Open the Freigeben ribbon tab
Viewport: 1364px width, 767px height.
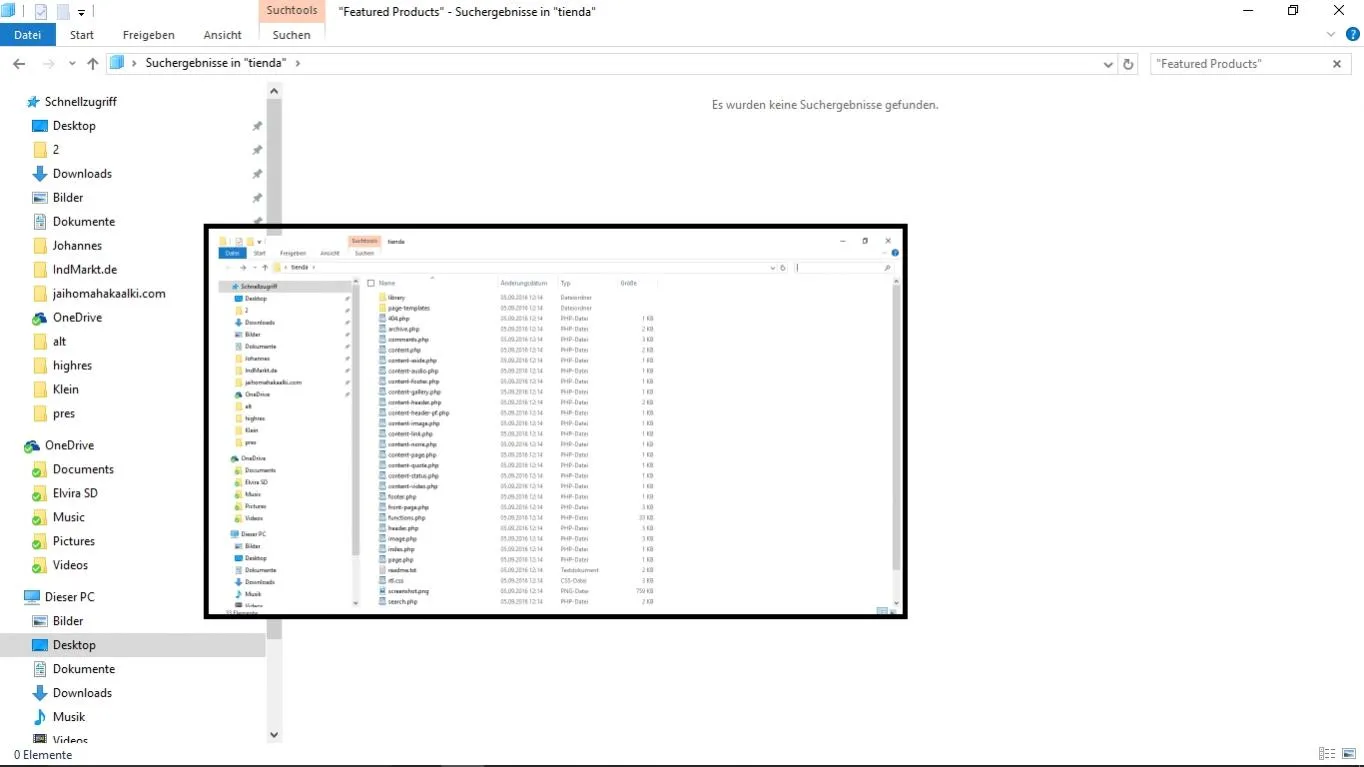[149, 35]
